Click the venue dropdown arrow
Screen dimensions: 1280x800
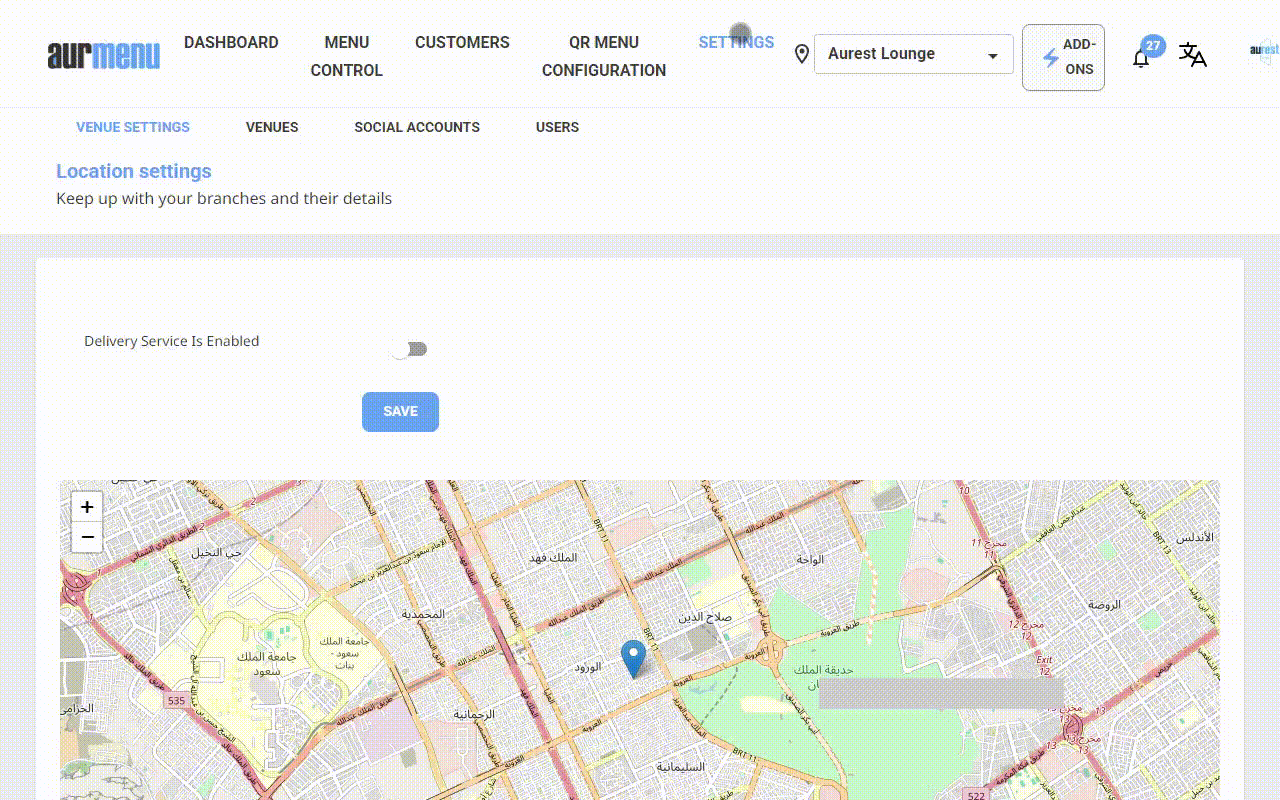992,56
